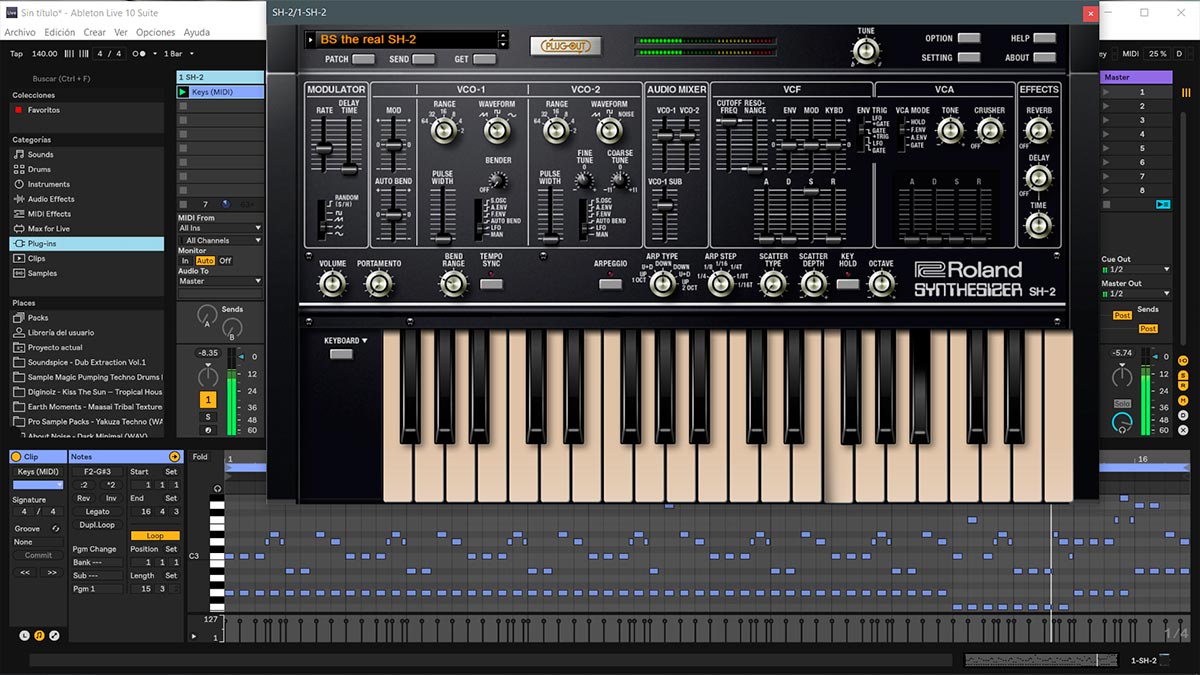This screenshot has height=675, width=1200.
Task: Open the Audio To Master dropdown
Action: [220, 281]
